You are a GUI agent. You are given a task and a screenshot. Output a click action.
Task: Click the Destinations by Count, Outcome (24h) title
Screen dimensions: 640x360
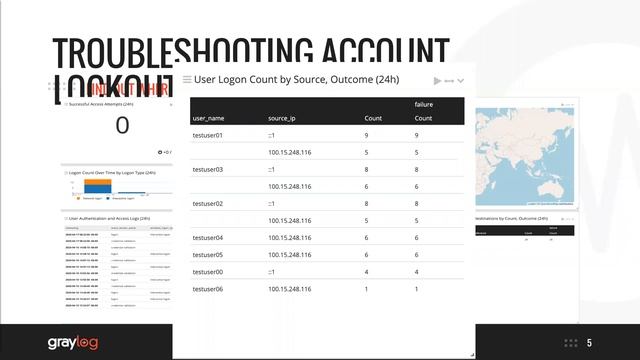pos(511,218)
